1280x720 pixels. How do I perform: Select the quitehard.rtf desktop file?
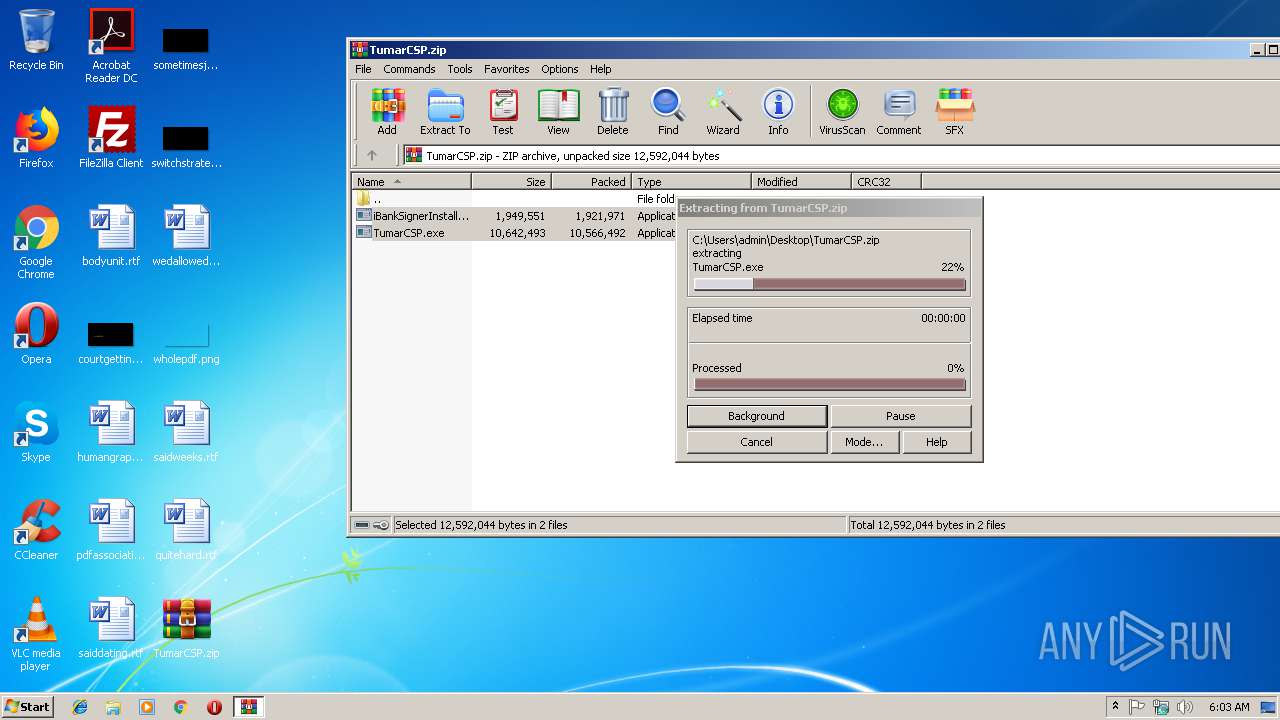(x=186, y=530)
